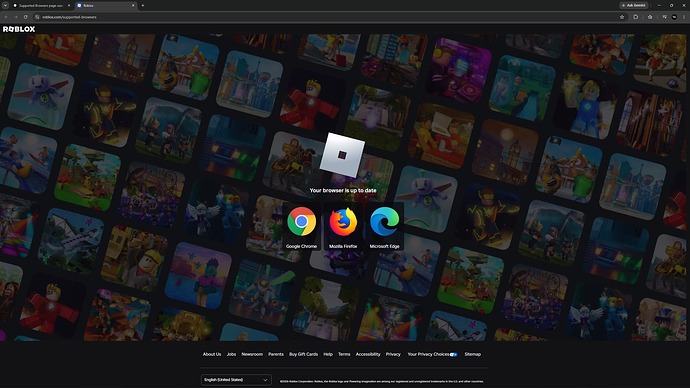Image resolution: width=690 pixels, height=388 pixels.
Task: Bookmark this page with the star icon
Action: [x=622, y=17]
